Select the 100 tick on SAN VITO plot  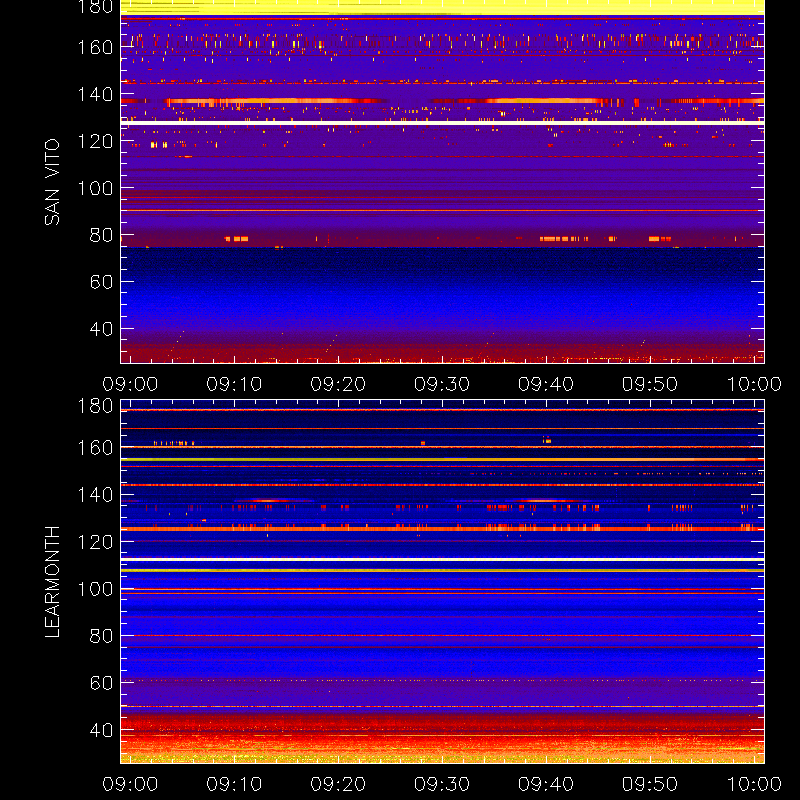click(x=95, y=188)
